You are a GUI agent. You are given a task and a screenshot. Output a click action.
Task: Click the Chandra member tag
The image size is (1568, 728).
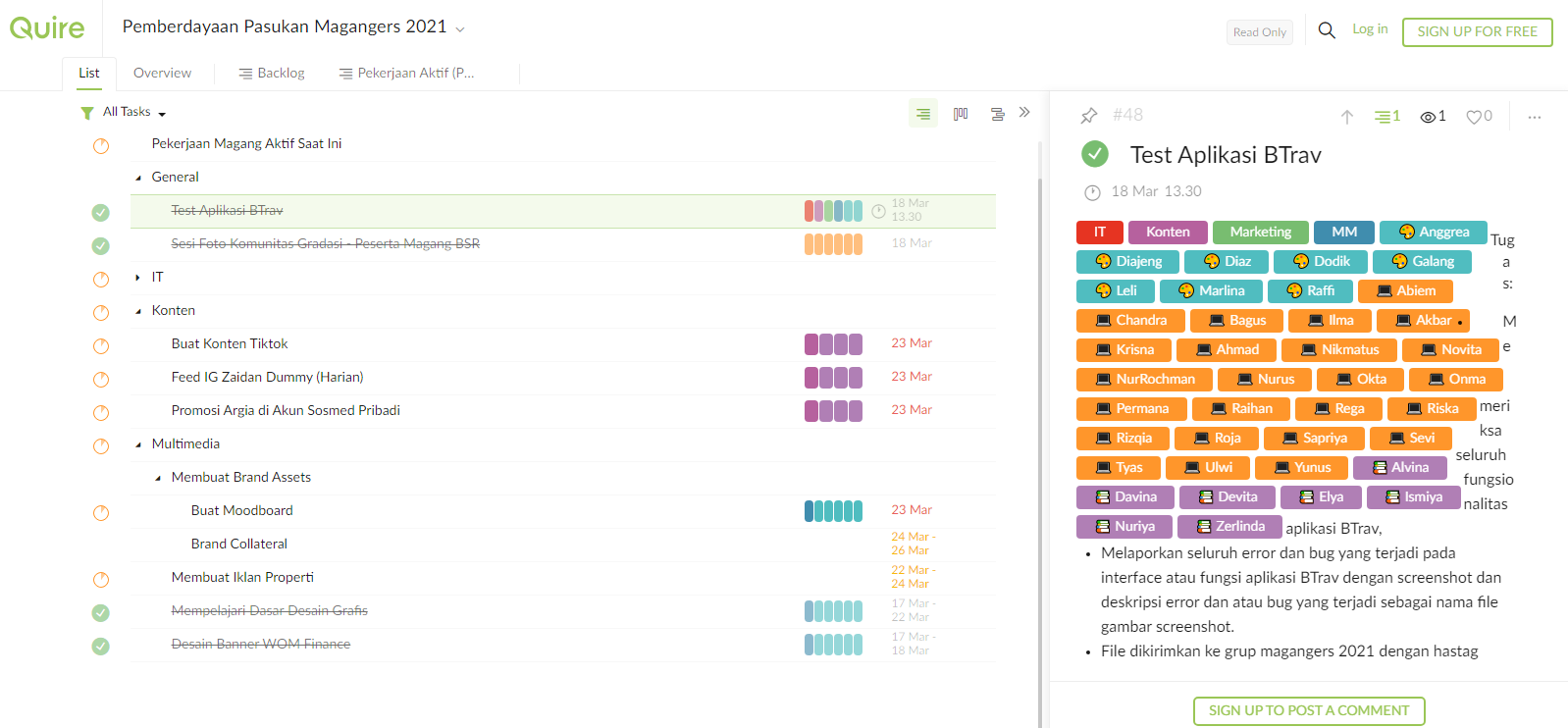coord(1130,321)
